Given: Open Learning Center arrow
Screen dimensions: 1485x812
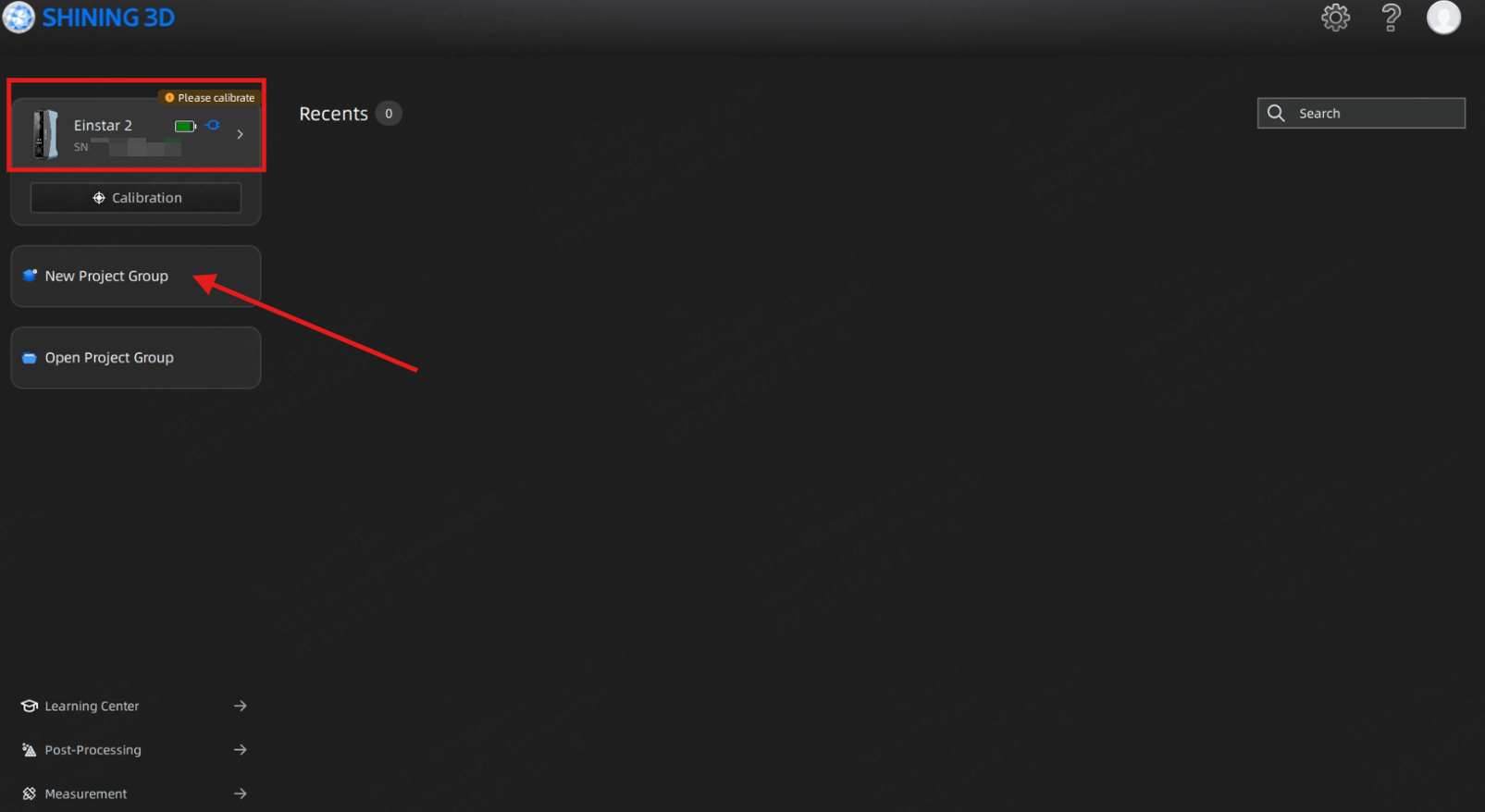Looking at the screenshot, I should point(241,706).
